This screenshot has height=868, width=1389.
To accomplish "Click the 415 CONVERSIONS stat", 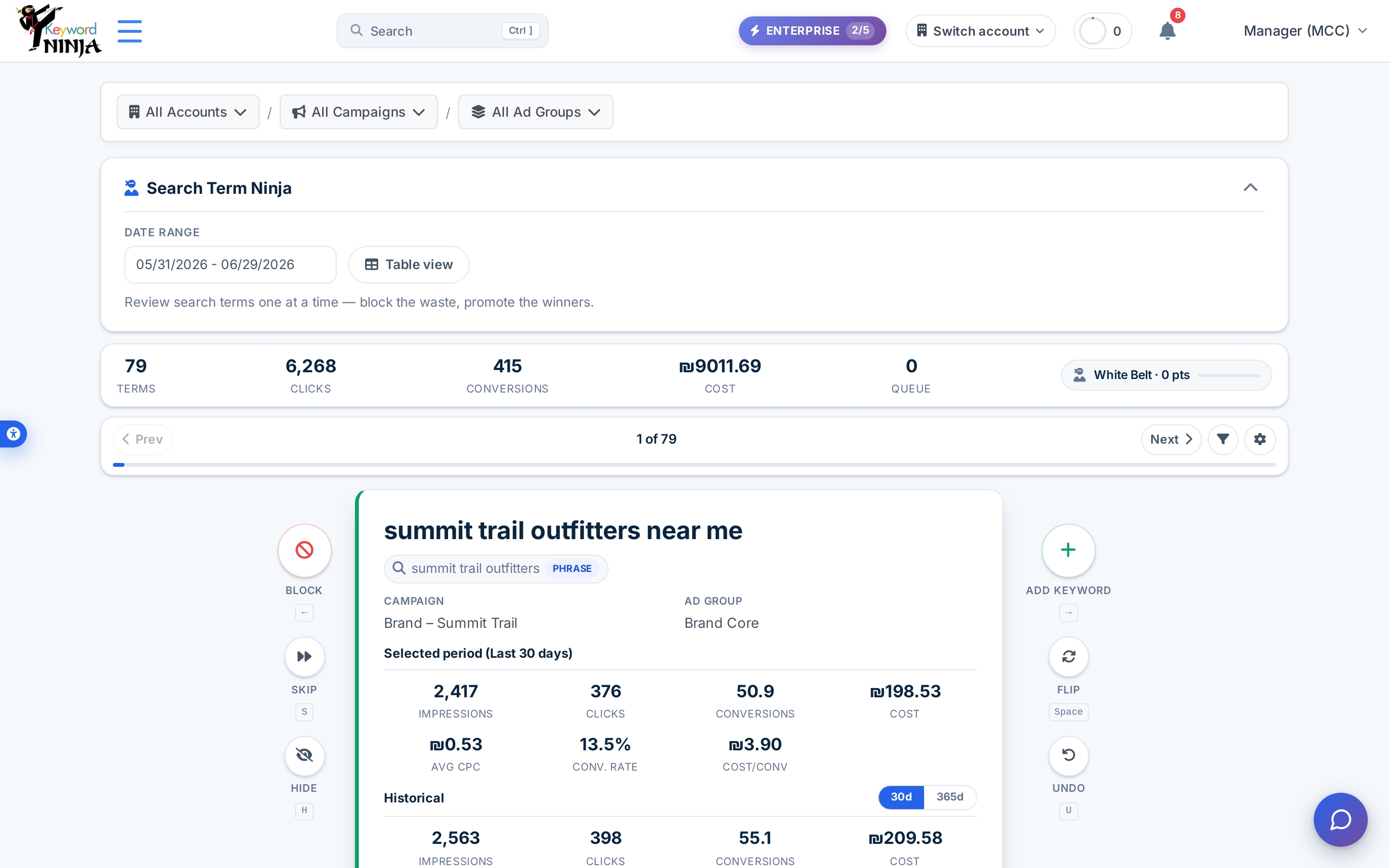I will (x=507, y=376).
